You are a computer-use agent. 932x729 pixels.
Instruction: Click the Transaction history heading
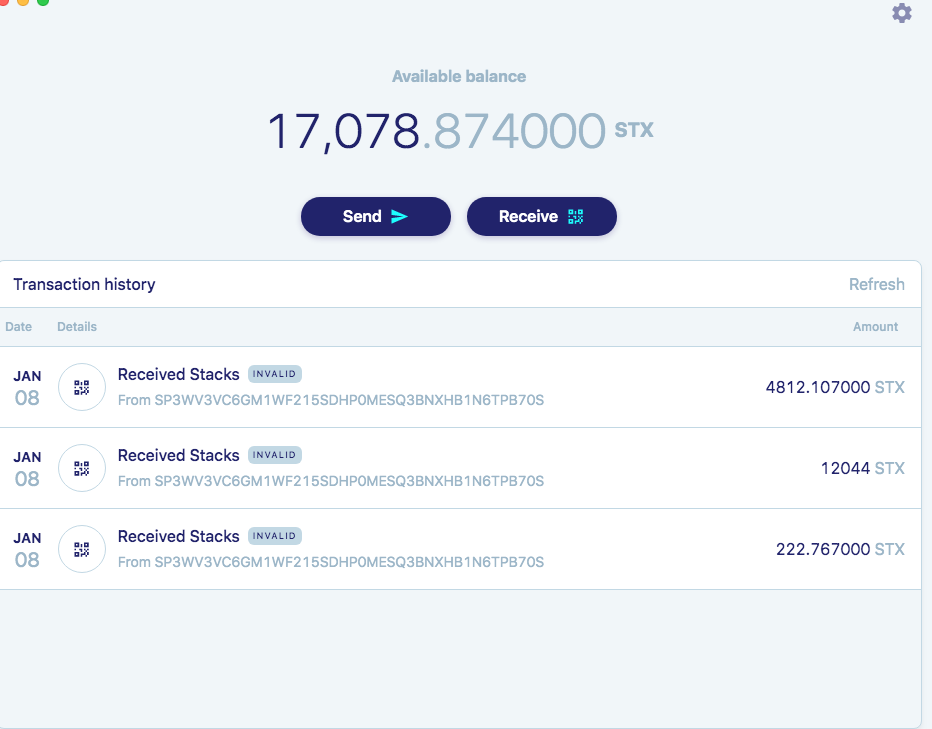(84, 284)
